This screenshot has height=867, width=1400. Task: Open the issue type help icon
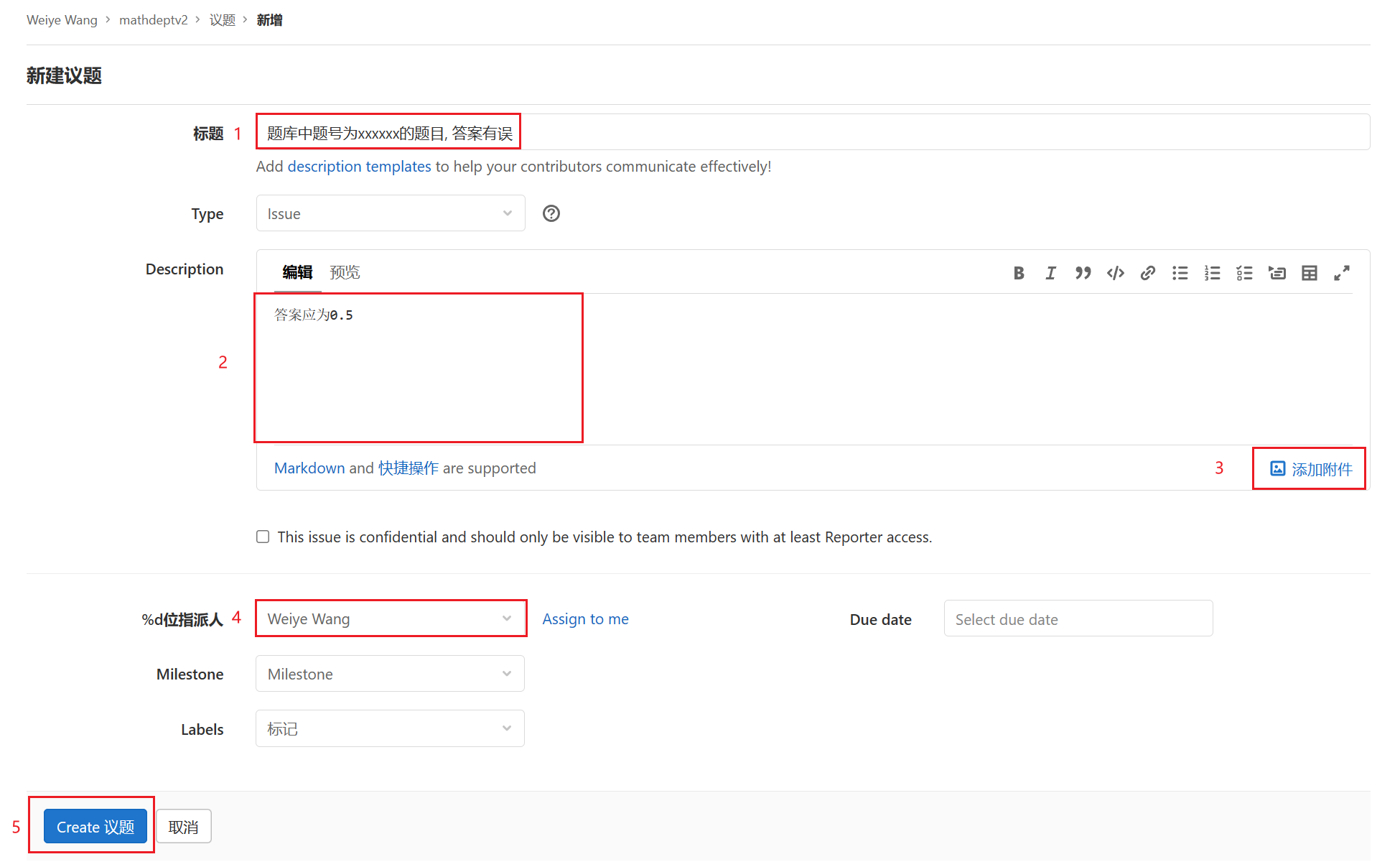551,213
